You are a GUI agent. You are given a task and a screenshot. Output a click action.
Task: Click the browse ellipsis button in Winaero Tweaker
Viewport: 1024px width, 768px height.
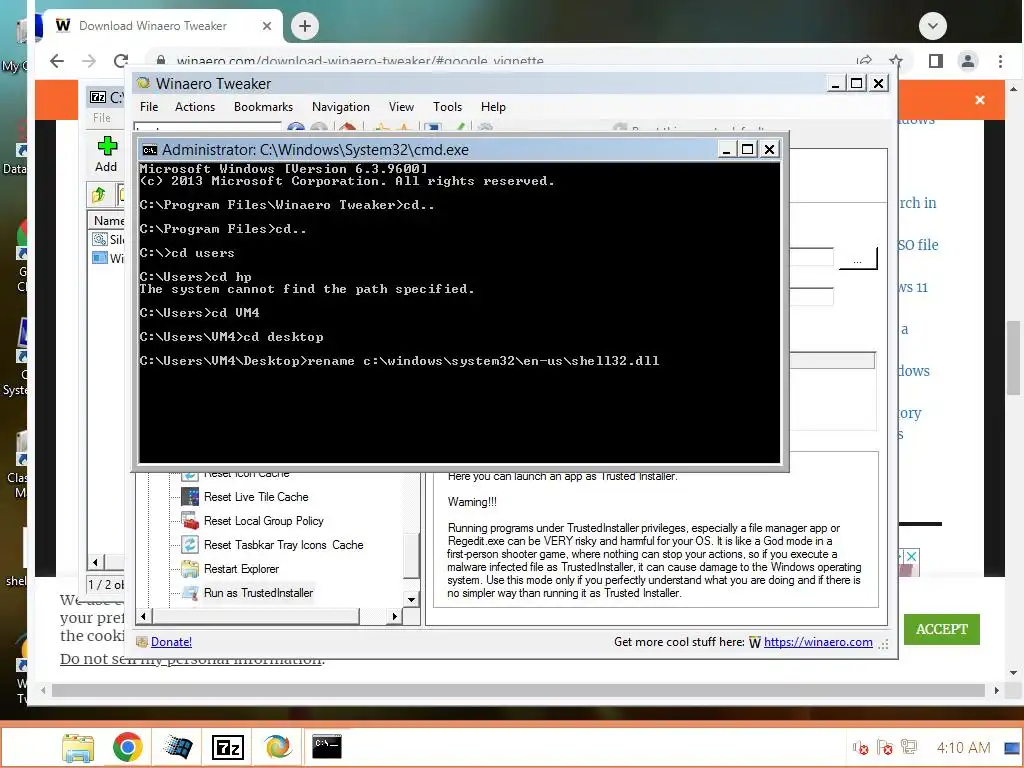click(x=857, y=259)
